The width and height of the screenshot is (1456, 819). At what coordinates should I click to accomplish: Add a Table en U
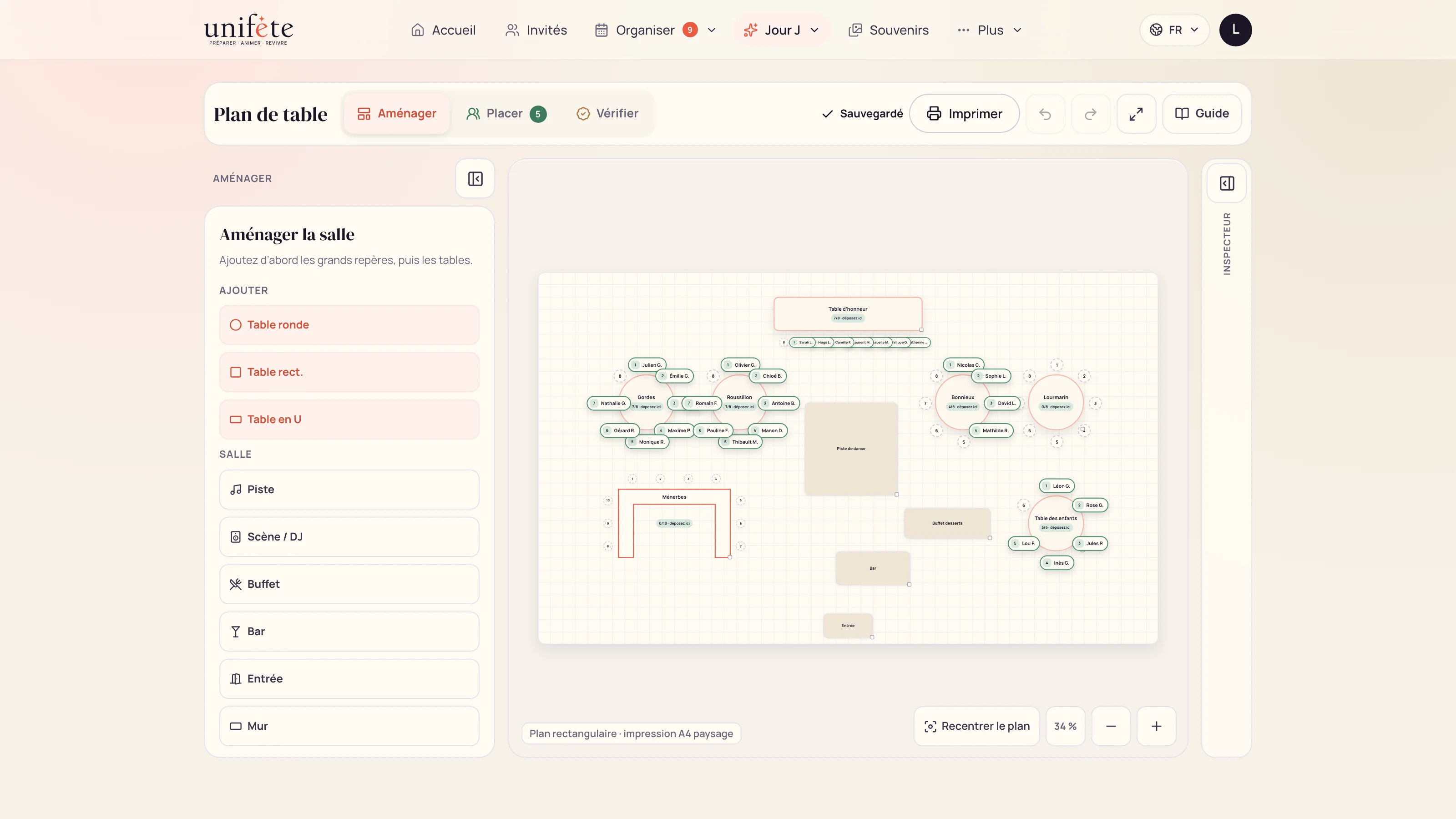coord(349,420)
